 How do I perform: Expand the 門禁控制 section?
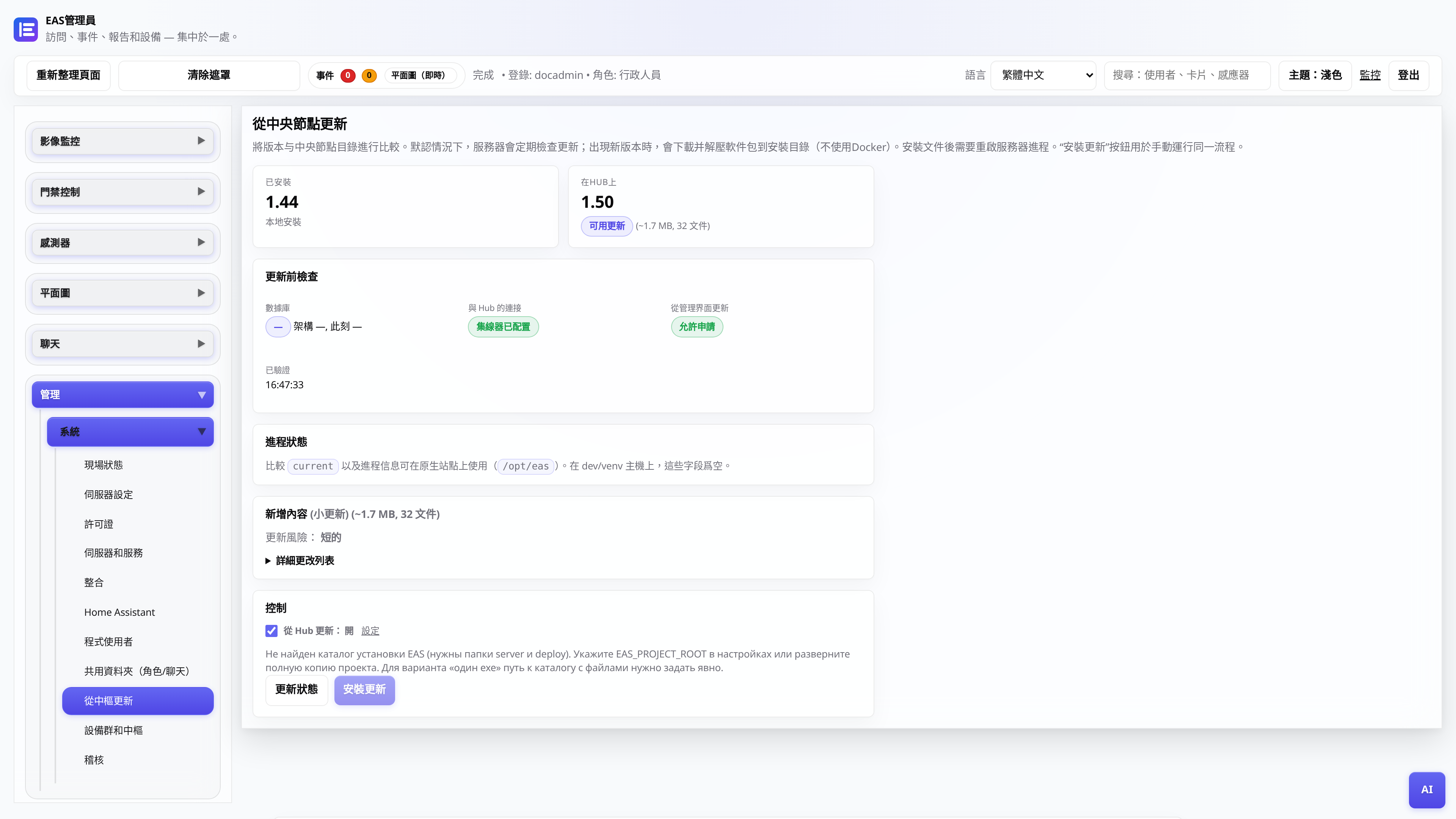click(122, 191)
